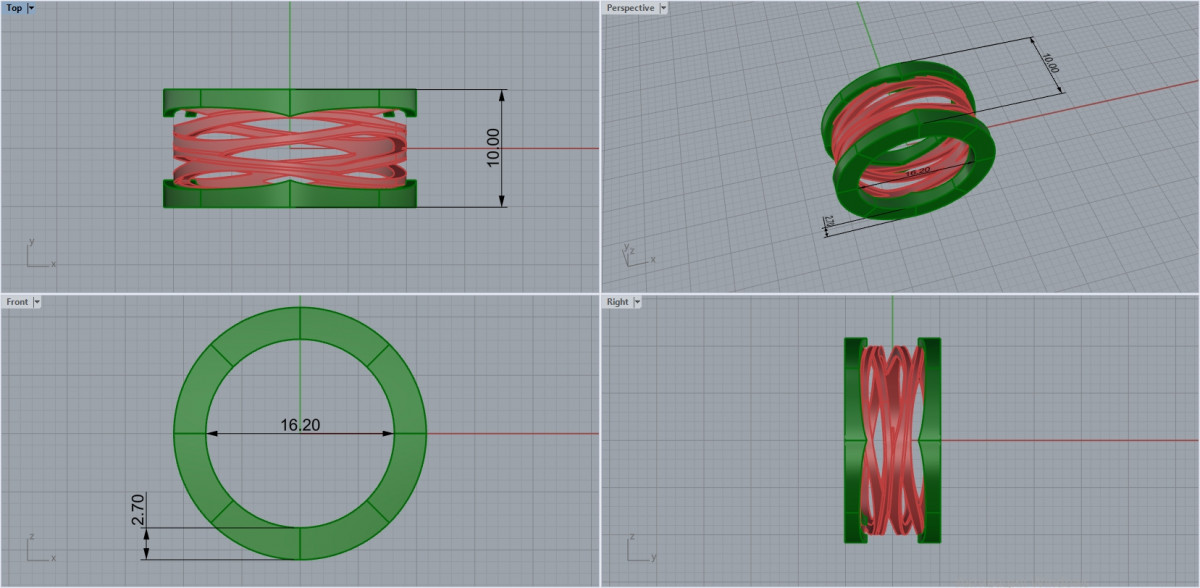Expand the Right viewport menu arrow

click(637, 302)
